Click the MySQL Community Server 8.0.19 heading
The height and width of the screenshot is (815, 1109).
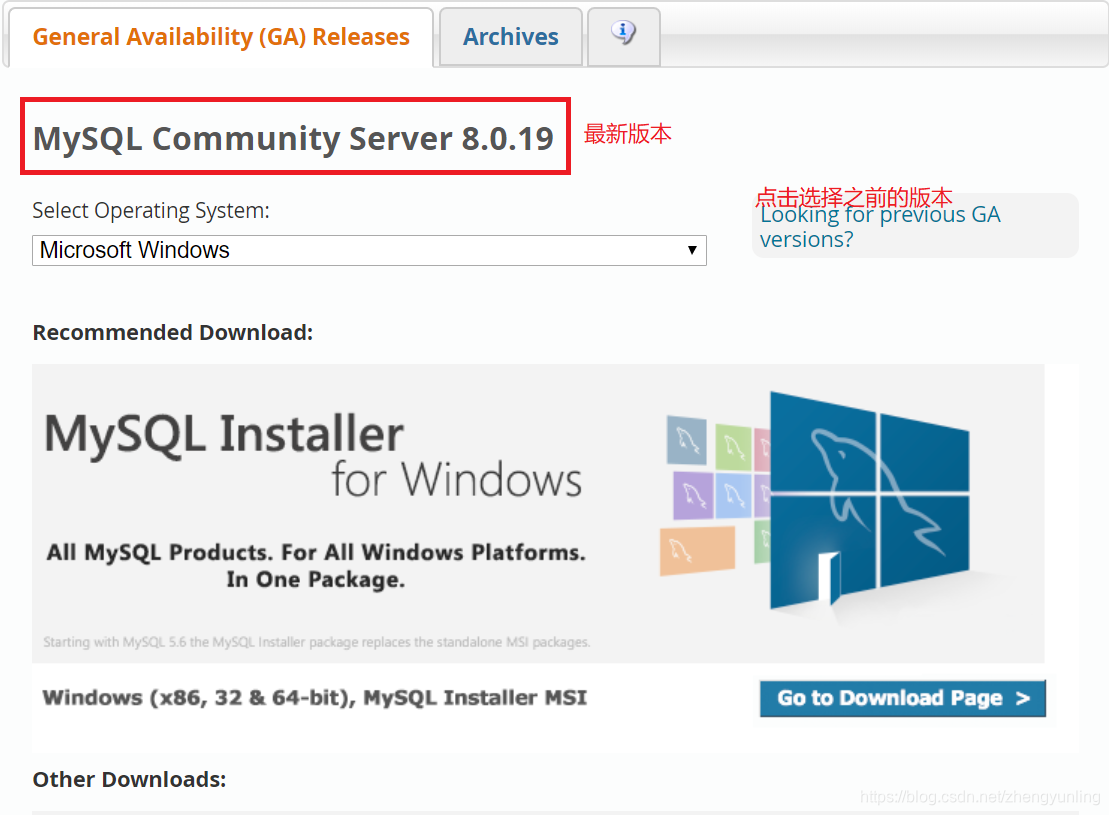click(294, 138)
